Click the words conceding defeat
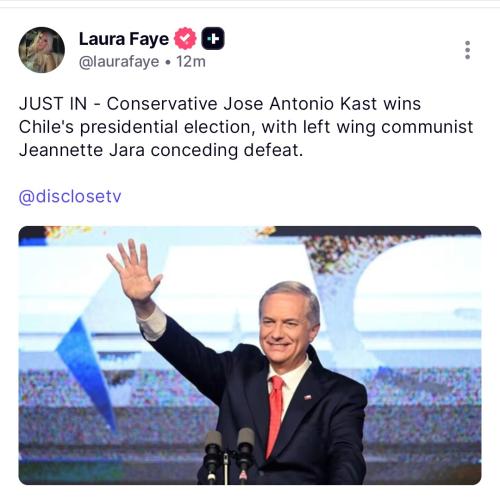 click(227, 150)
